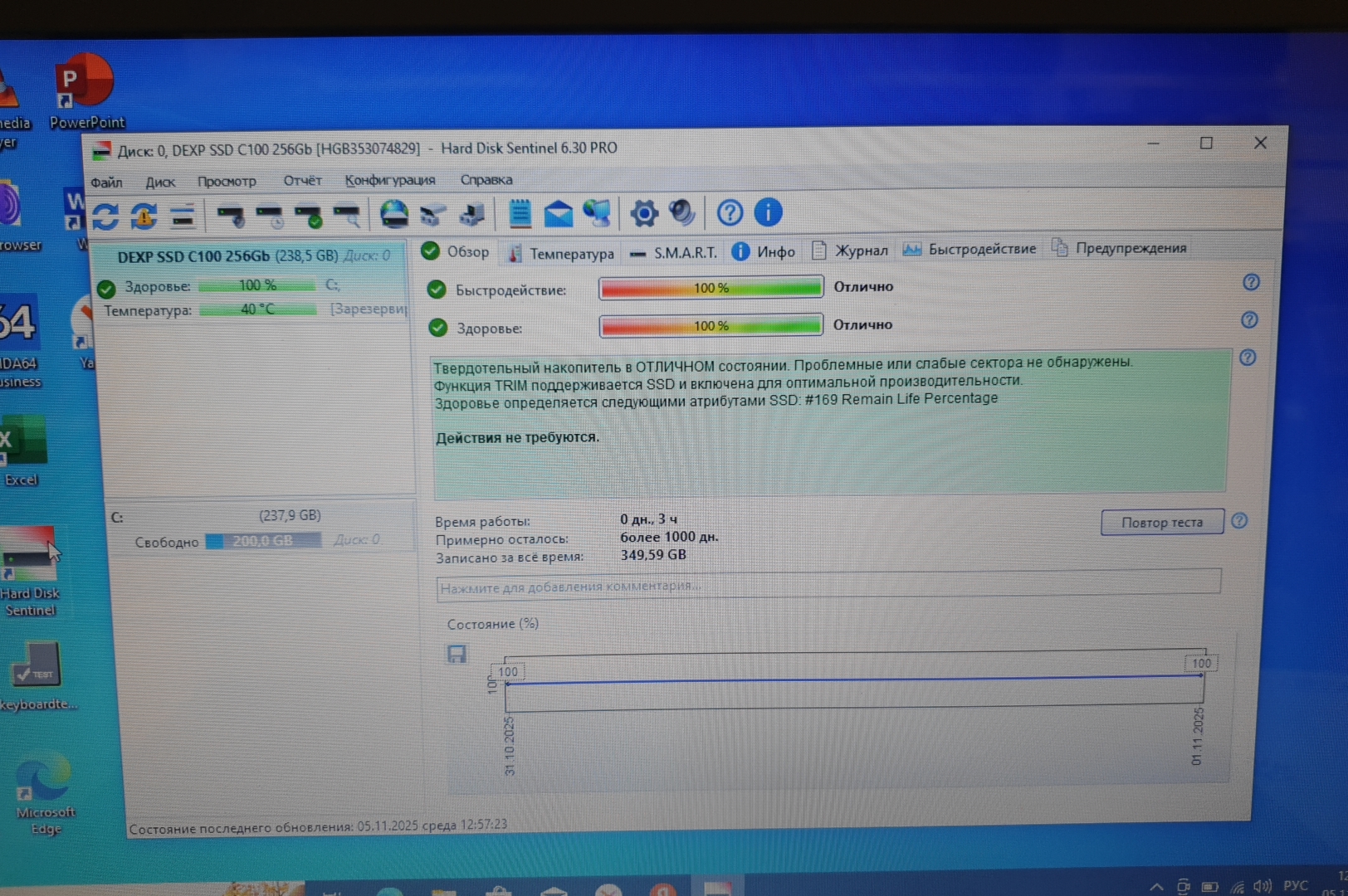Click the speaker sound icon in toolbar
The height and width of the screenshot is (896, 1348).
coord(681,212)
